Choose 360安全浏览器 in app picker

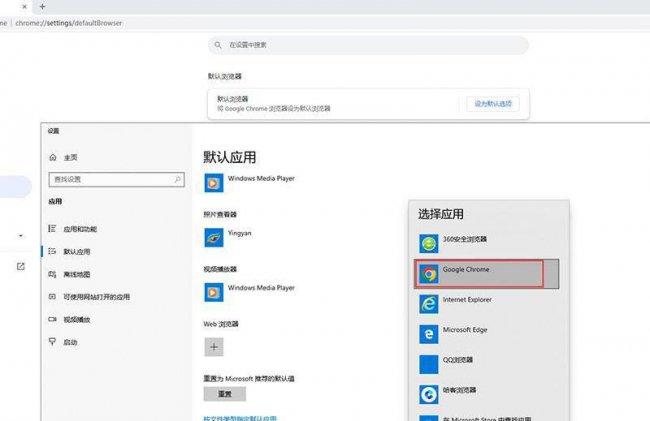click(487, 243)
